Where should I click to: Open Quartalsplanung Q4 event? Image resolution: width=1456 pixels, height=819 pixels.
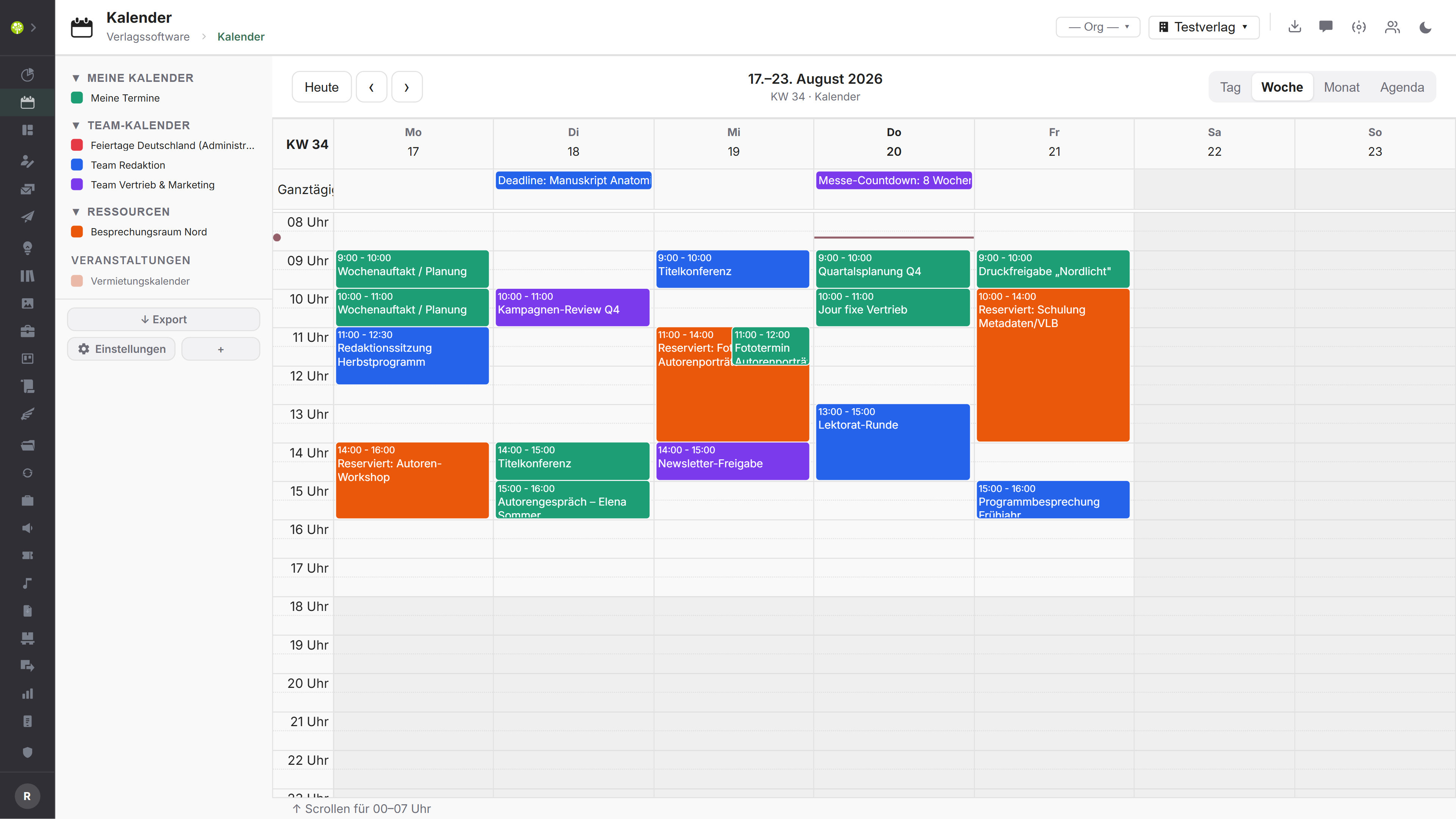pyautogui.click(x=893, y=269)
